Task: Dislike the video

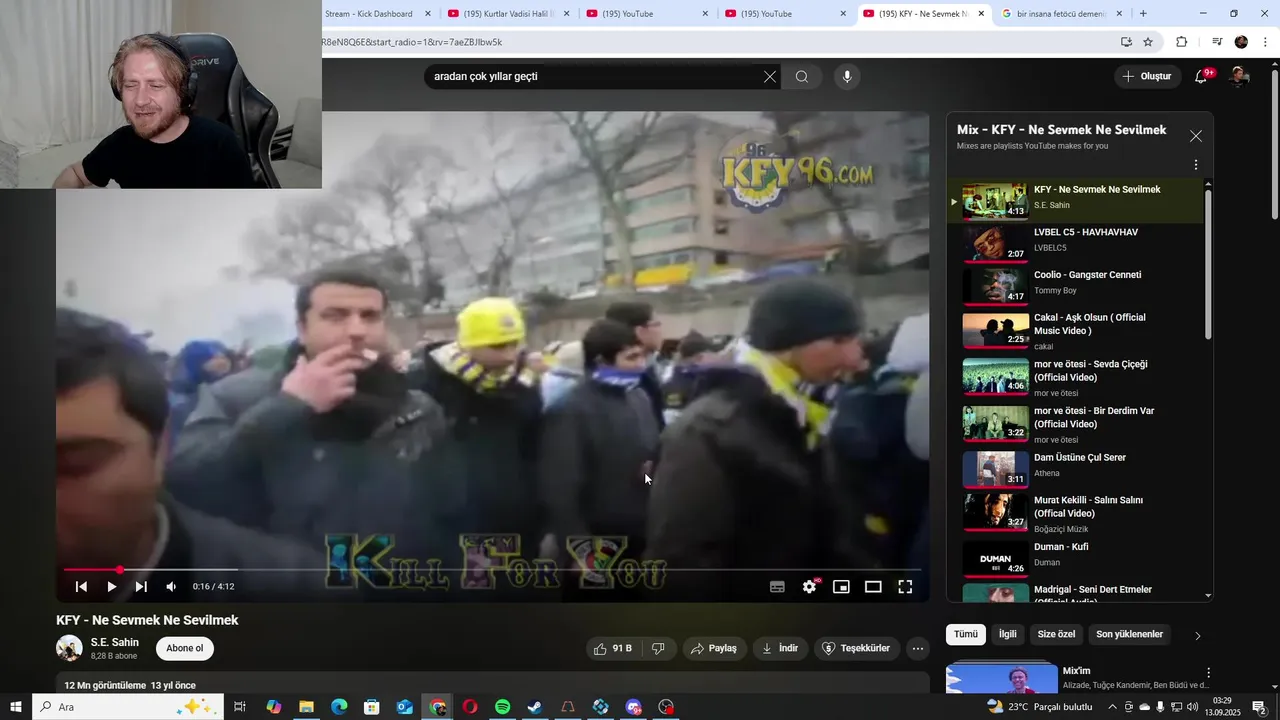Action: pyautogui.click(x=658, y=648)
